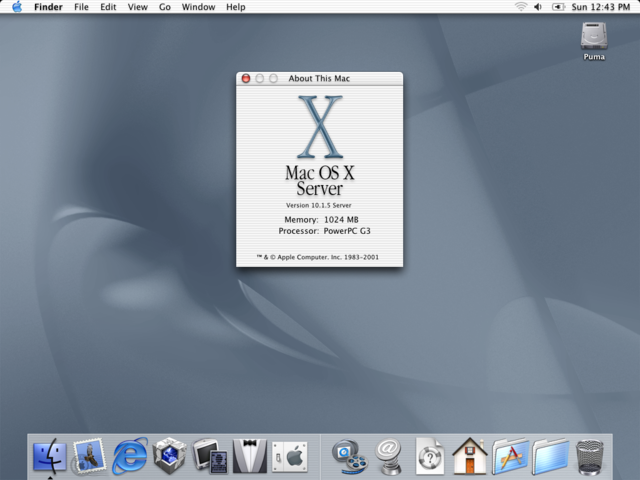Open the globe cube server app in Dock

coord(169,456)
